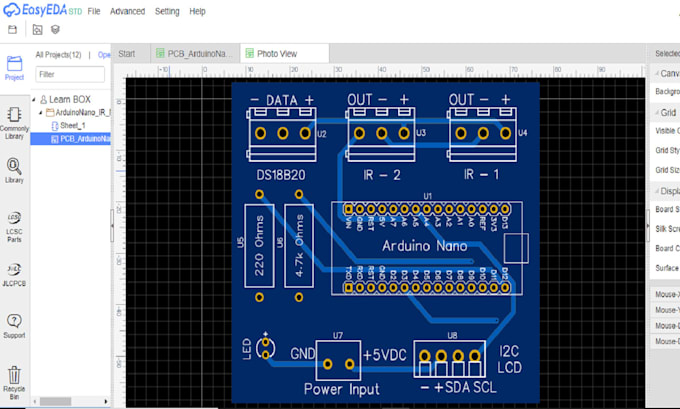Click the EasyEDA cloud logo

[12, 10]
